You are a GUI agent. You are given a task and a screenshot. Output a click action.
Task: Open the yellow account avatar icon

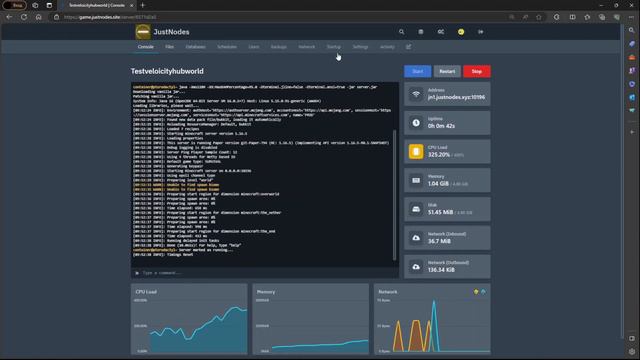click(461, 32)
